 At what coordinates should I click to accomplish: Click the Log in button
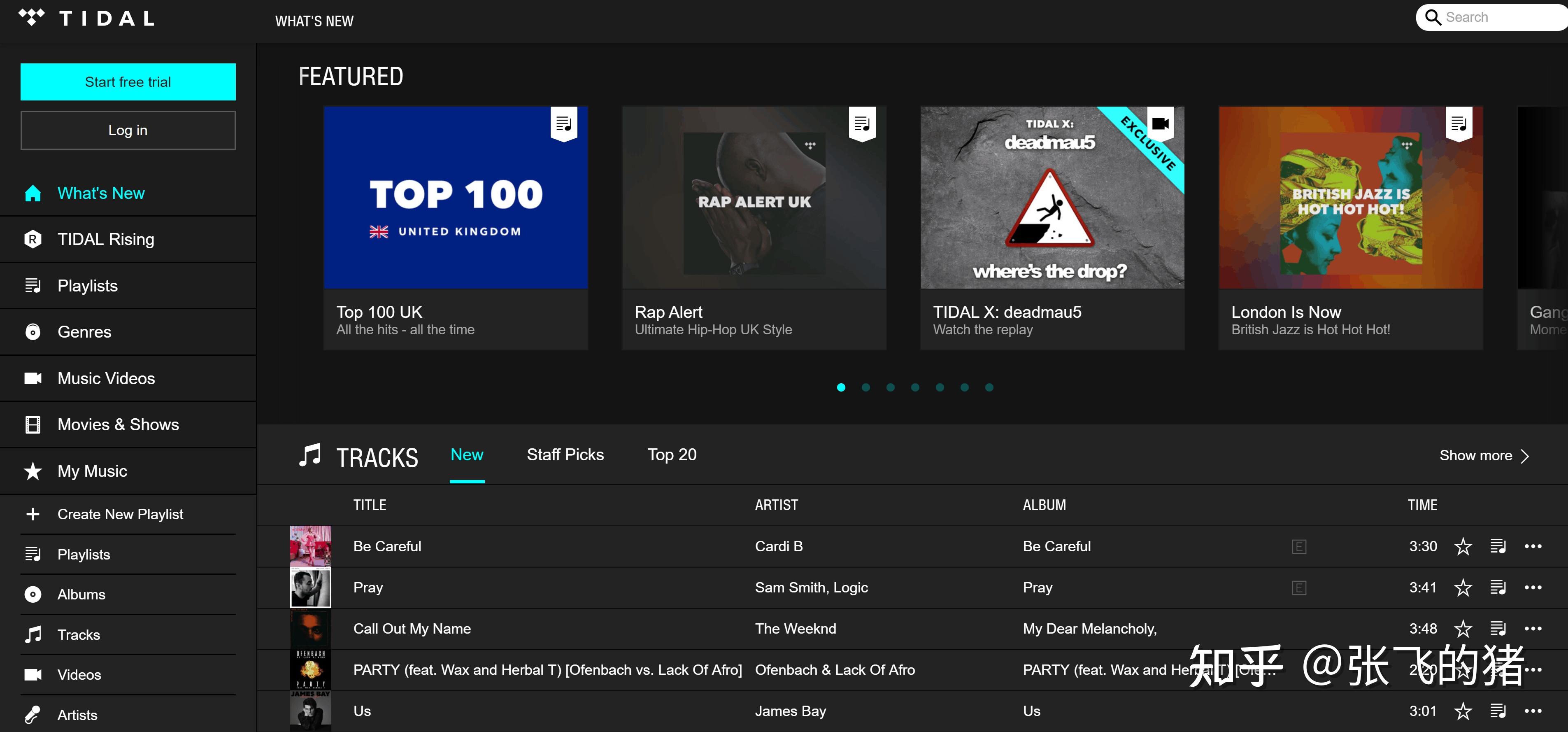click(127, 130)
